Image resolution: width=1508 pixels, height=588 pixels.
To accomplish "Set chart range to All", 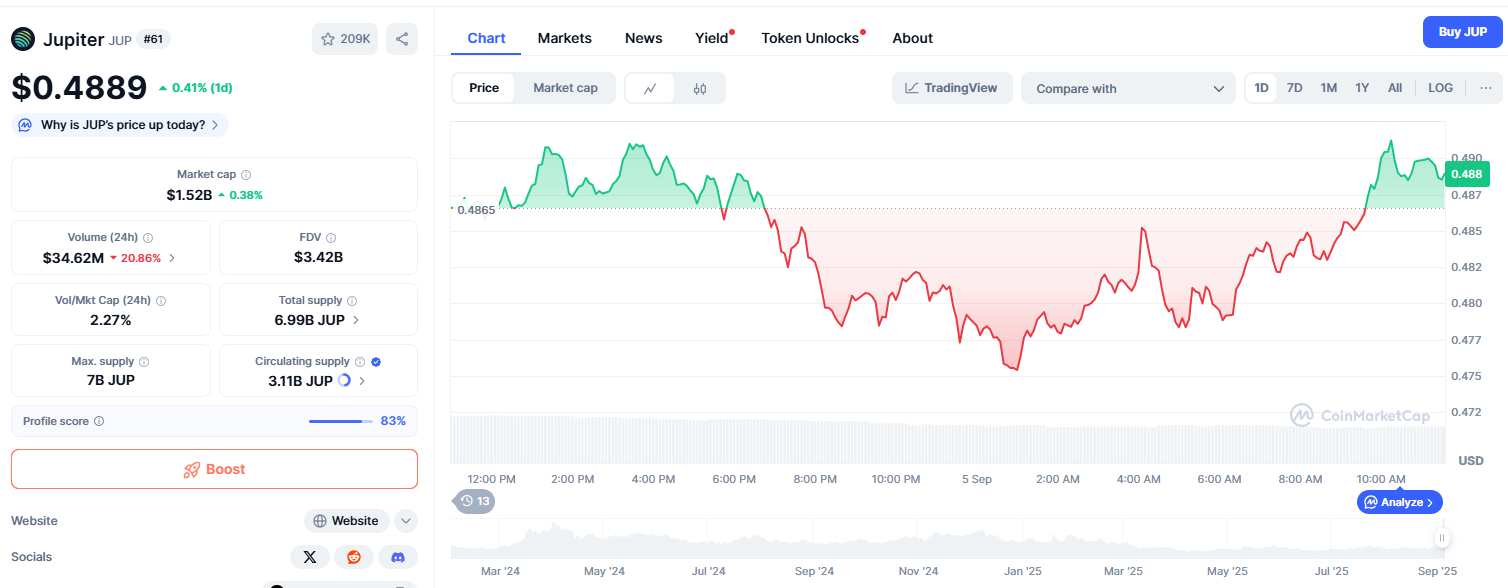I will (1395, 88).
